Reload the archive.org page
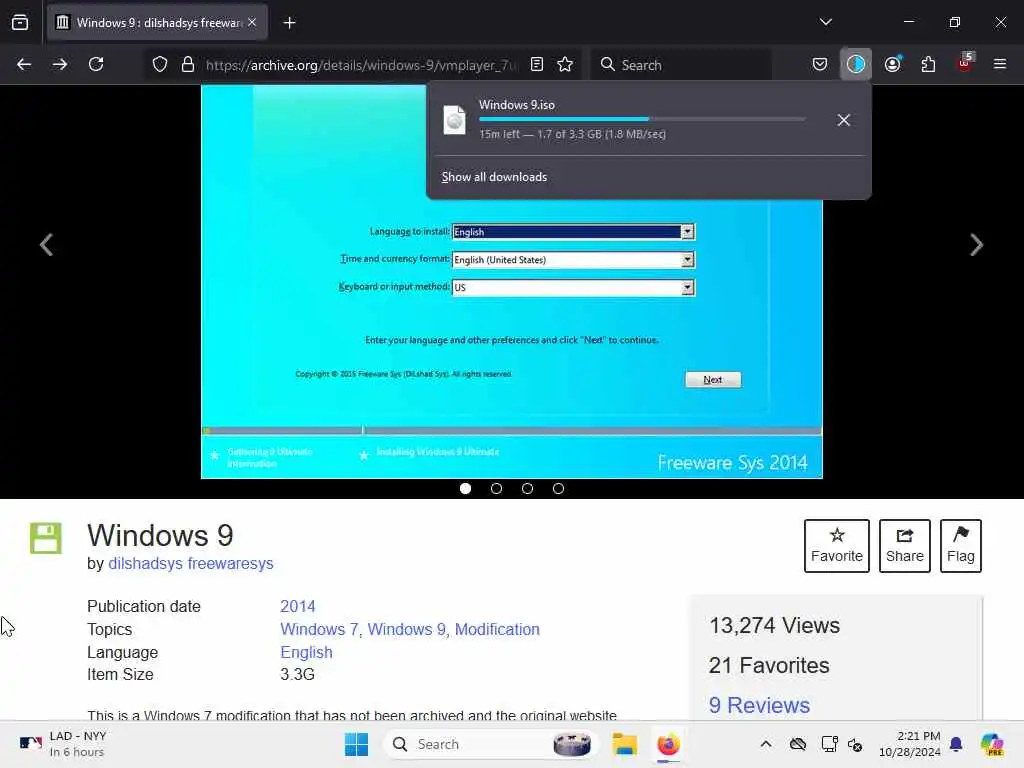Viewport: 1024px width, 768px height. coord(96,64)
